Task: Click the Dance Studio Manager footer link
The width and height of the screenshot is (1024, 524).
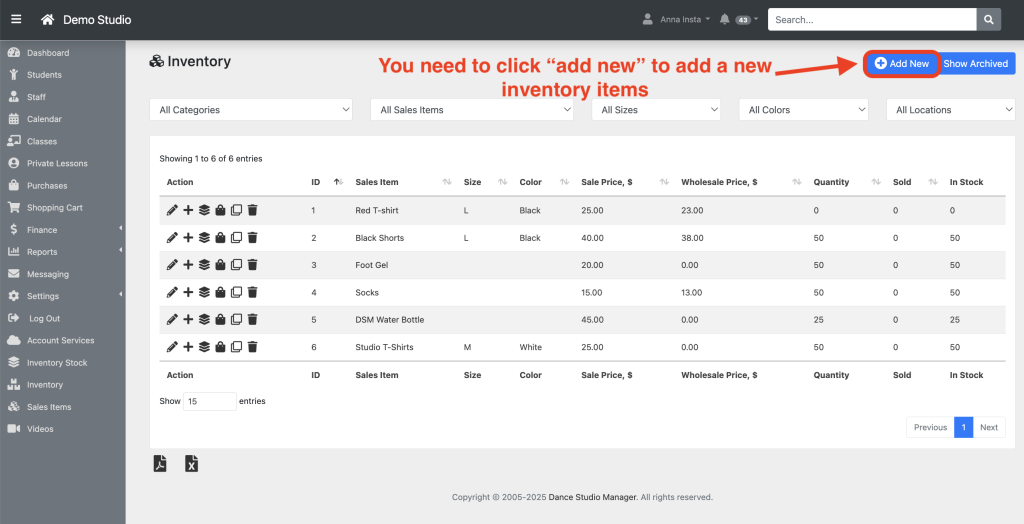Action: 592,497
